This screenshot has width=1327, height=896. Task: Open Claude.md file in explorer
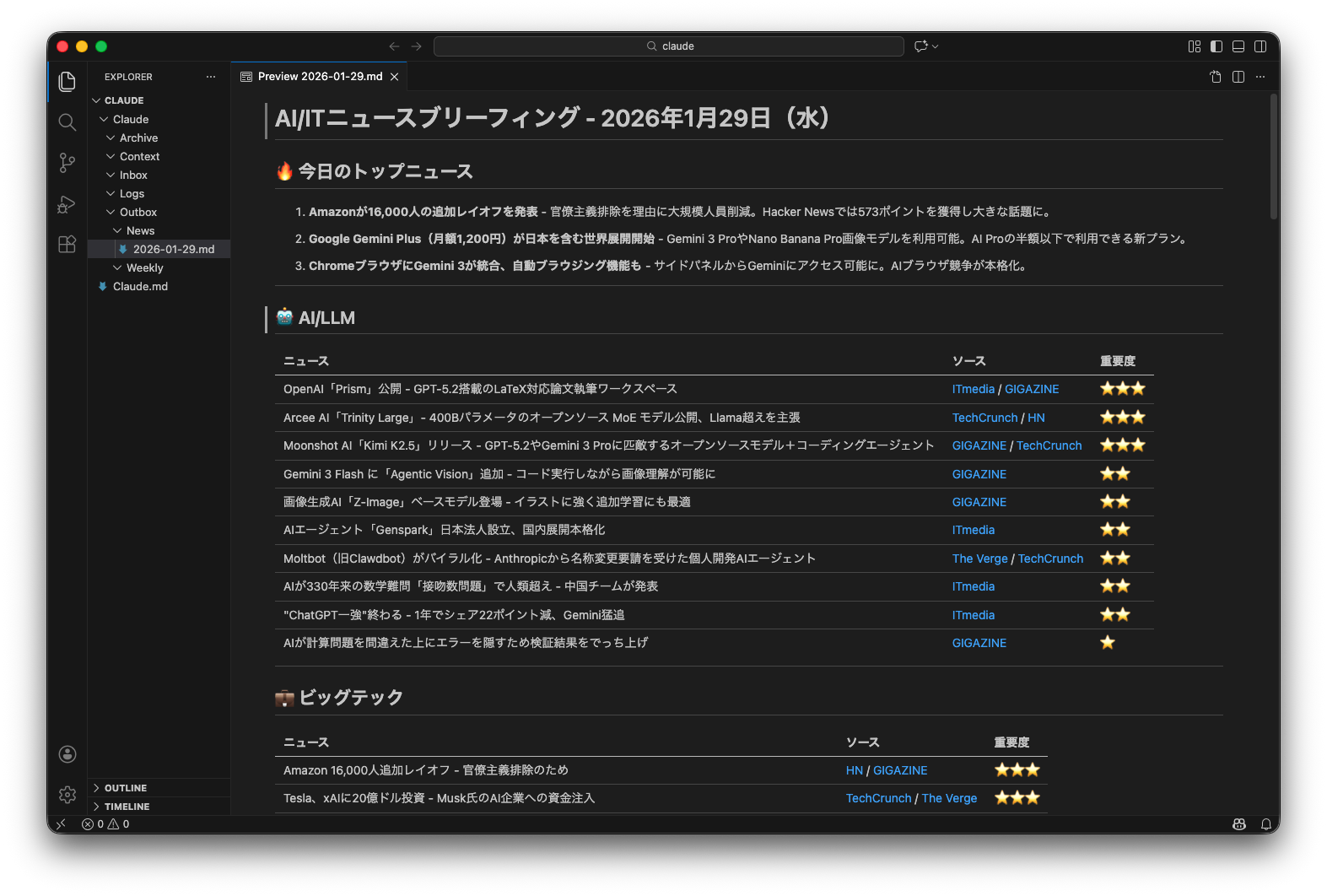(140, 287)
